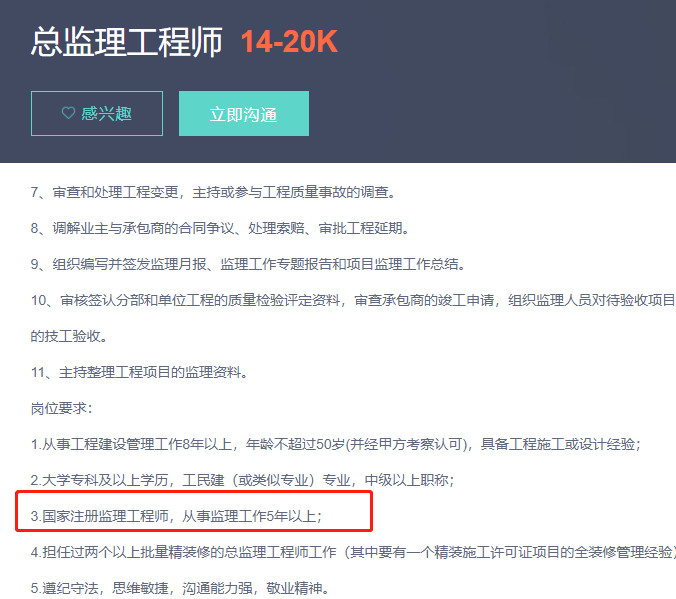
Task: Click duty item 9 about 监理月报
Action: point(248,264)
